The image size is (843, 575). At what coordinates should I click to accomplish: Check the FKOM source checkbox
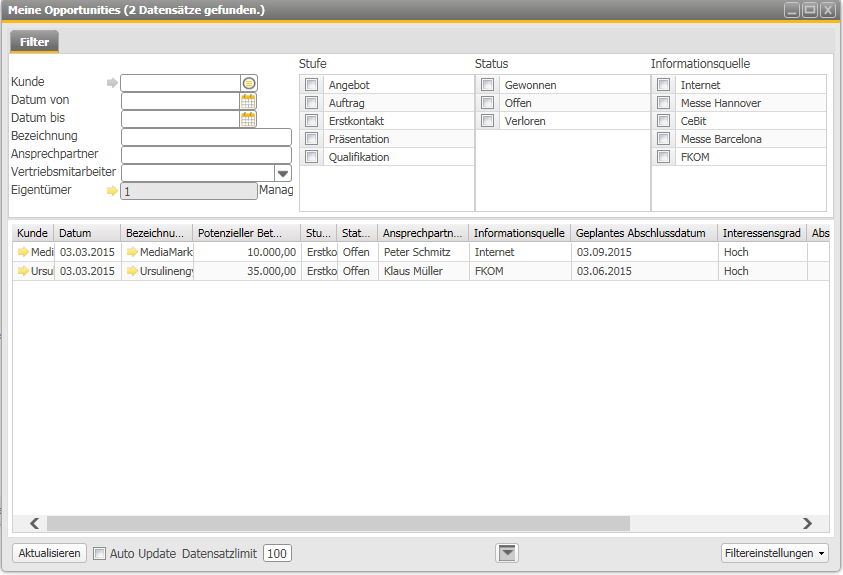coord(663,157)
